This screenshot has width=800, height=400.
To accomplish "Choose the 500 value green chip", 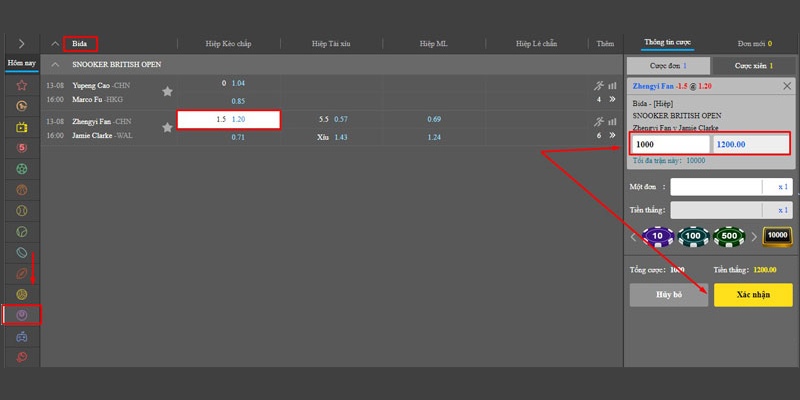I will tap(730, 237).
